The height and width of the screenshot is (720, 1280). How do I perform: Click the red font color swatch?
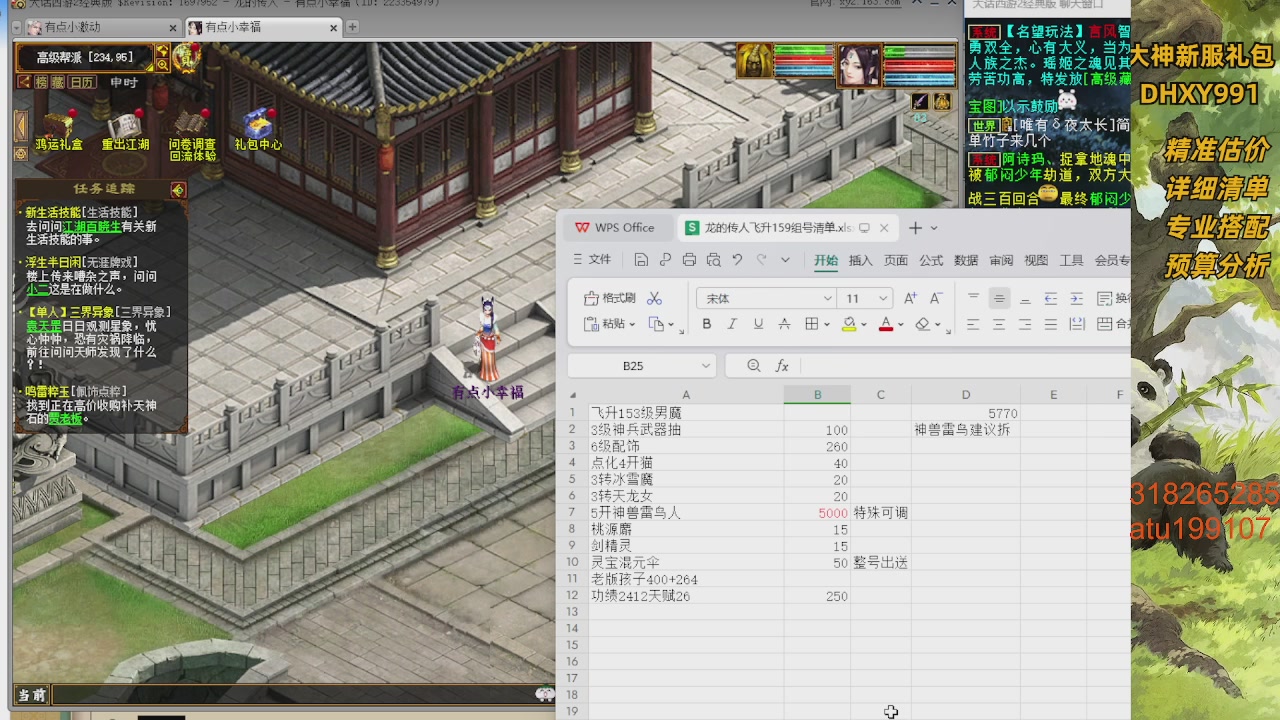coord(885,324)
